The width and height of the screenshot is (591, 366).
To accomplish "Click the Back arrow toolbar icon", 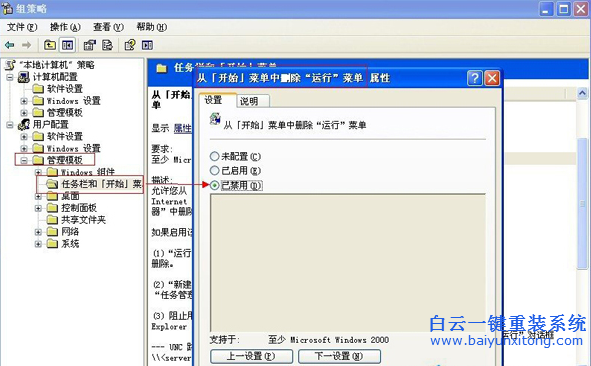I will click(9, 46).
